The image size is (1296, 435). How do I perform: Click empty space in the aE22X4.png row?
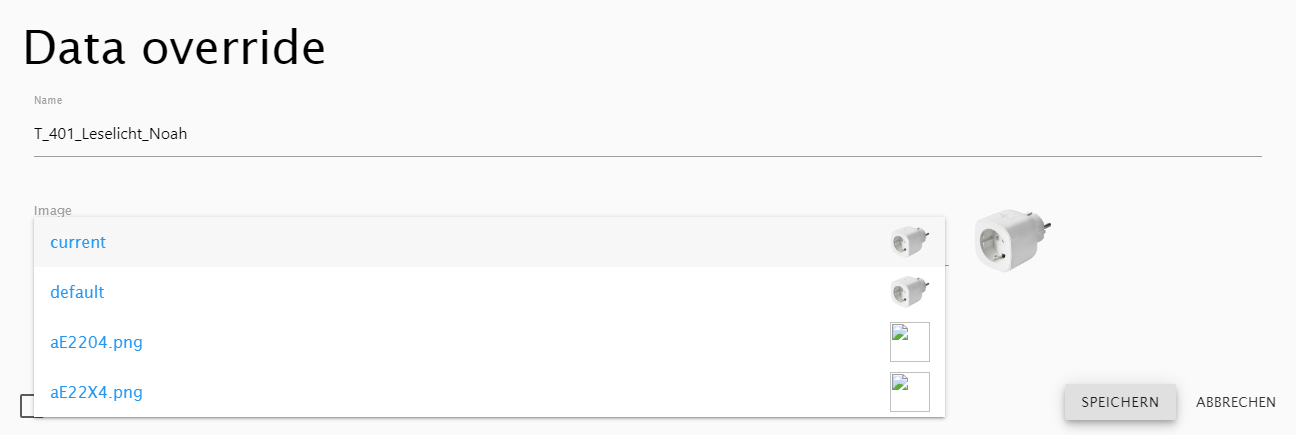coord(500,392)
